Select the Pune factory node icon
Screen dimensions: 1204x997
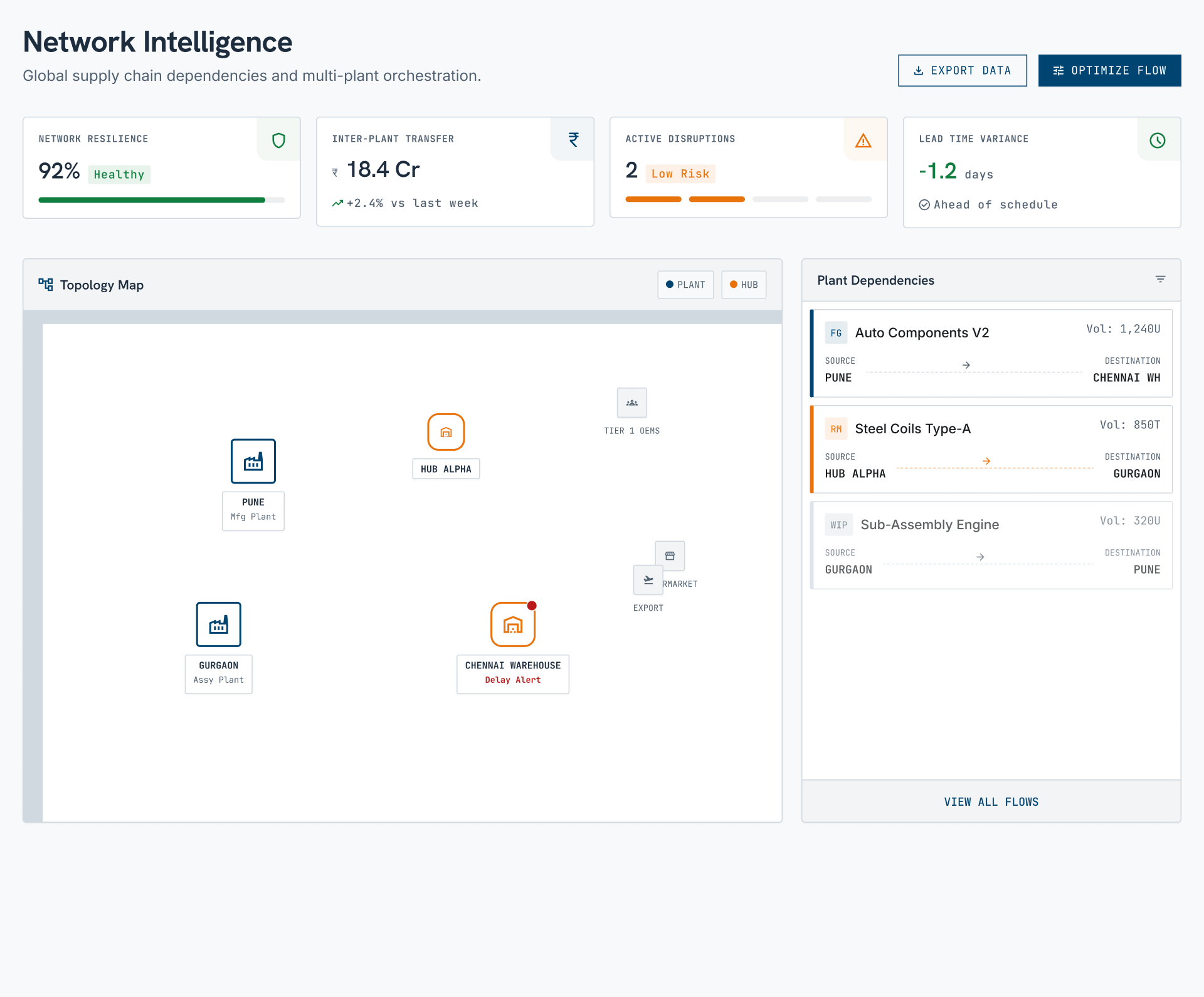(x=253, y=462)
